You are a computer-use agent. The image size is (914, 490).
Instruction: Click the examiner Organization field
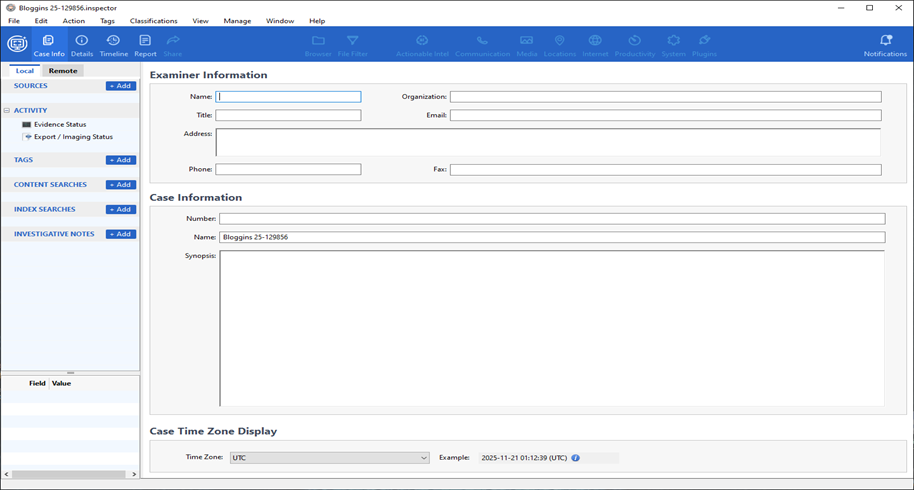[x=665, y=97]
